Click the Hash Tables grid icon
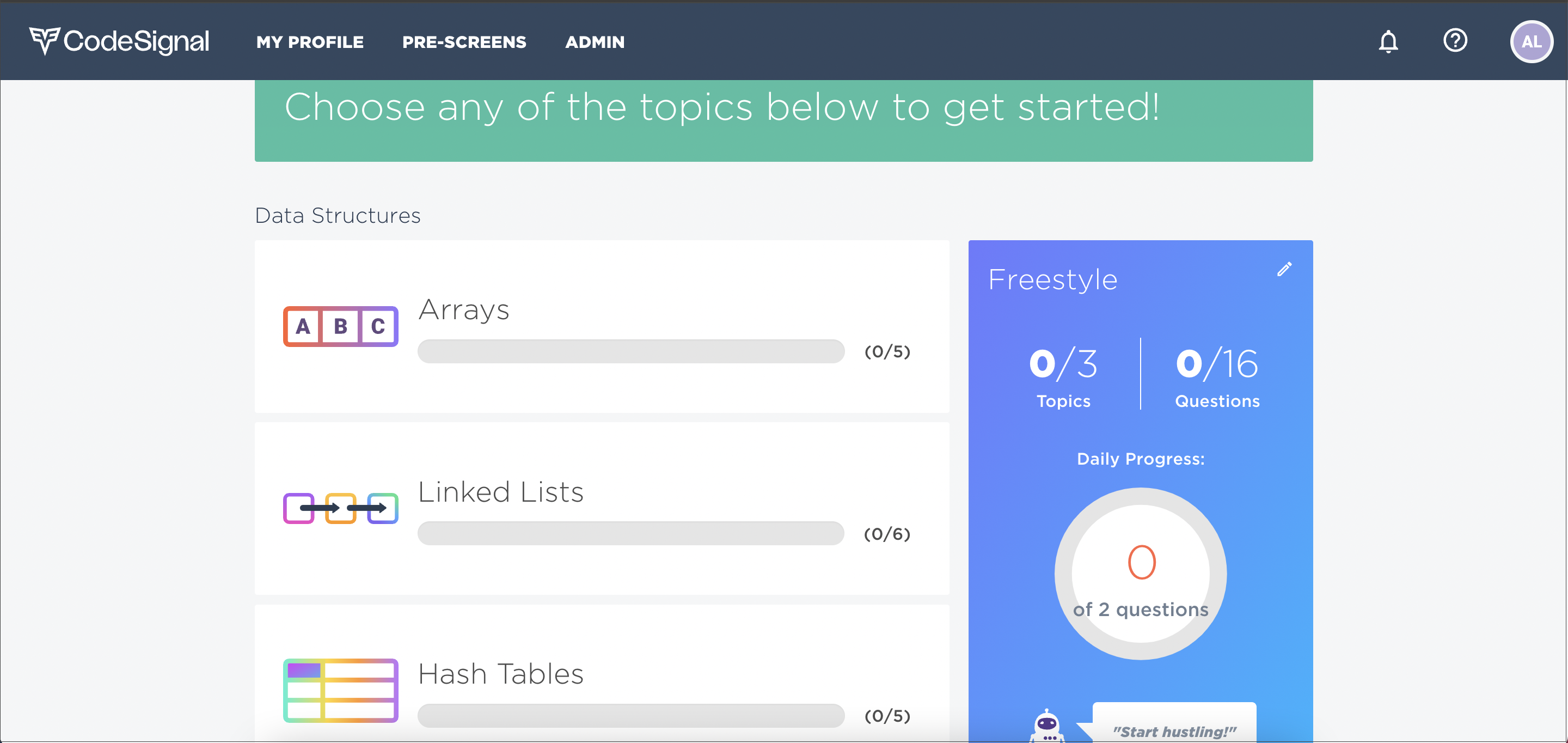Image resolution: width=1568 pixels, height=743 pixels. click(x=340, y=690)
